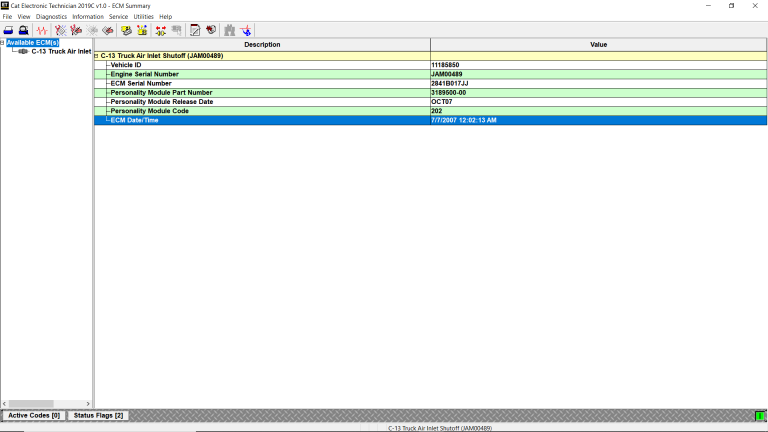Click the Description column header
Screen dimensions: 768x432
(262, 45)
